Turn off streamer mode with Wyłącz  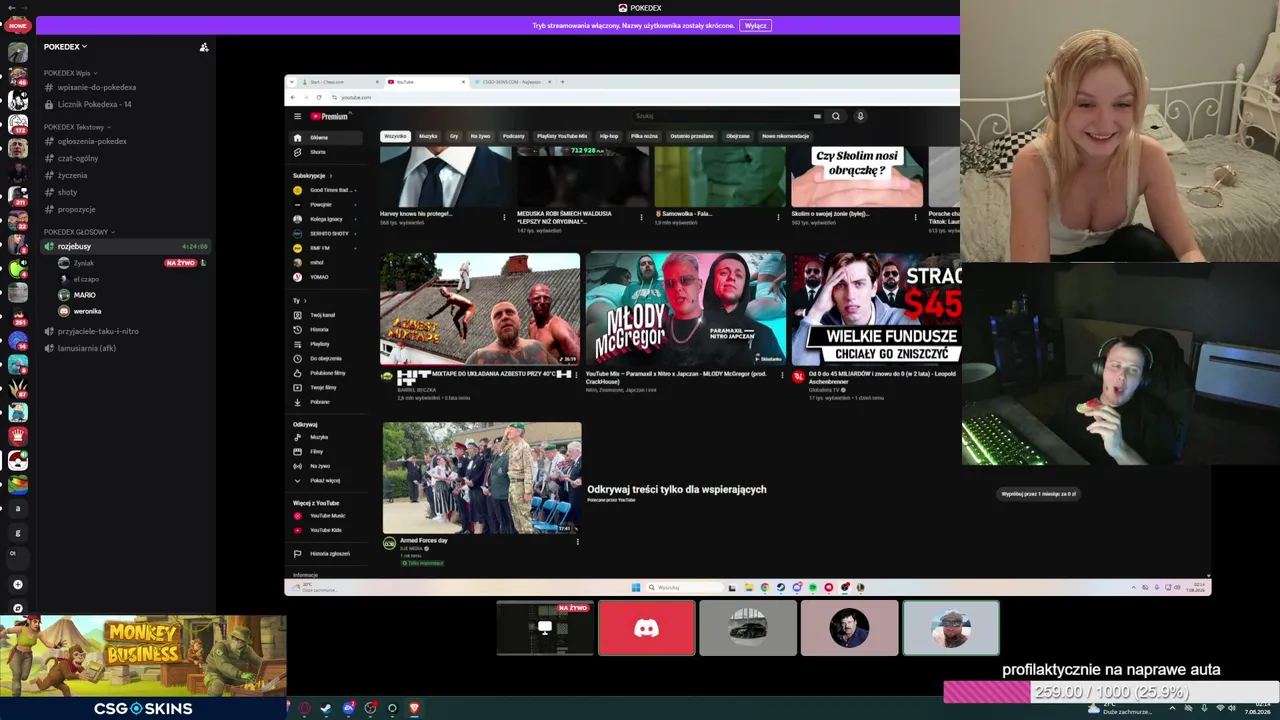coord(756,26)
